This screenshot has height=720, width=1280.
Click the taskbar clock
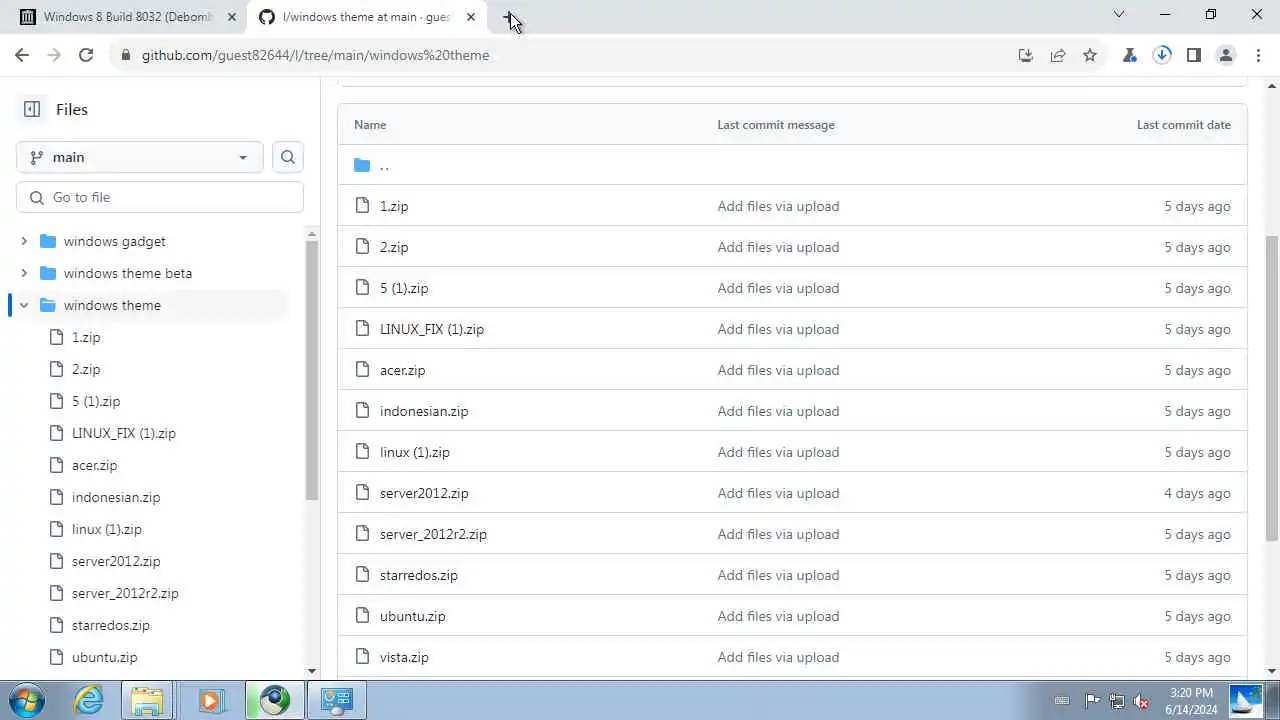tap(1190, 700)
